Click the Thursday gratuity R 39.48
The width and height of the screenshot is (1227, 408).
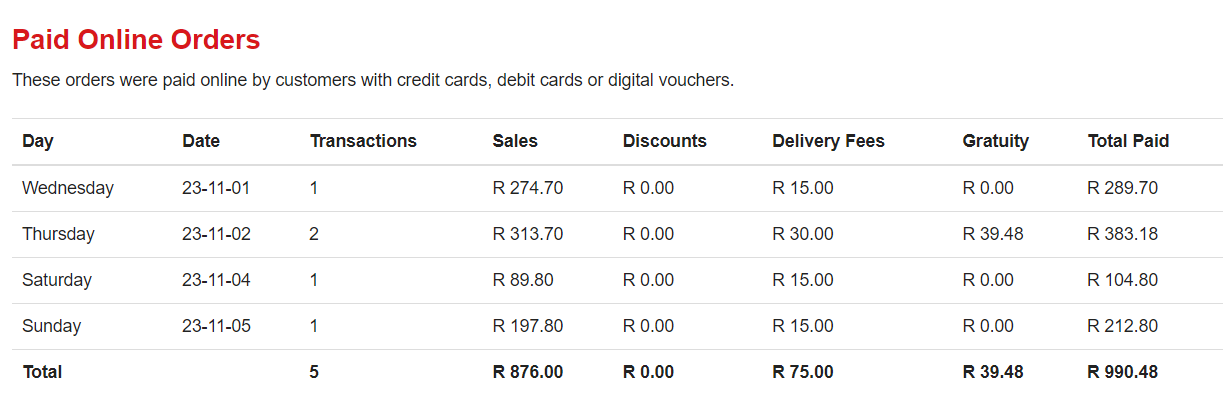point(993,234)
